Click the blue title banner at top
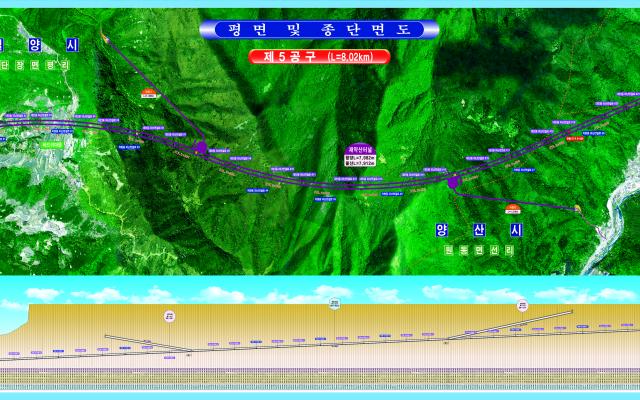Viewport: 640px width, 400px height. (x=320, y=30)
